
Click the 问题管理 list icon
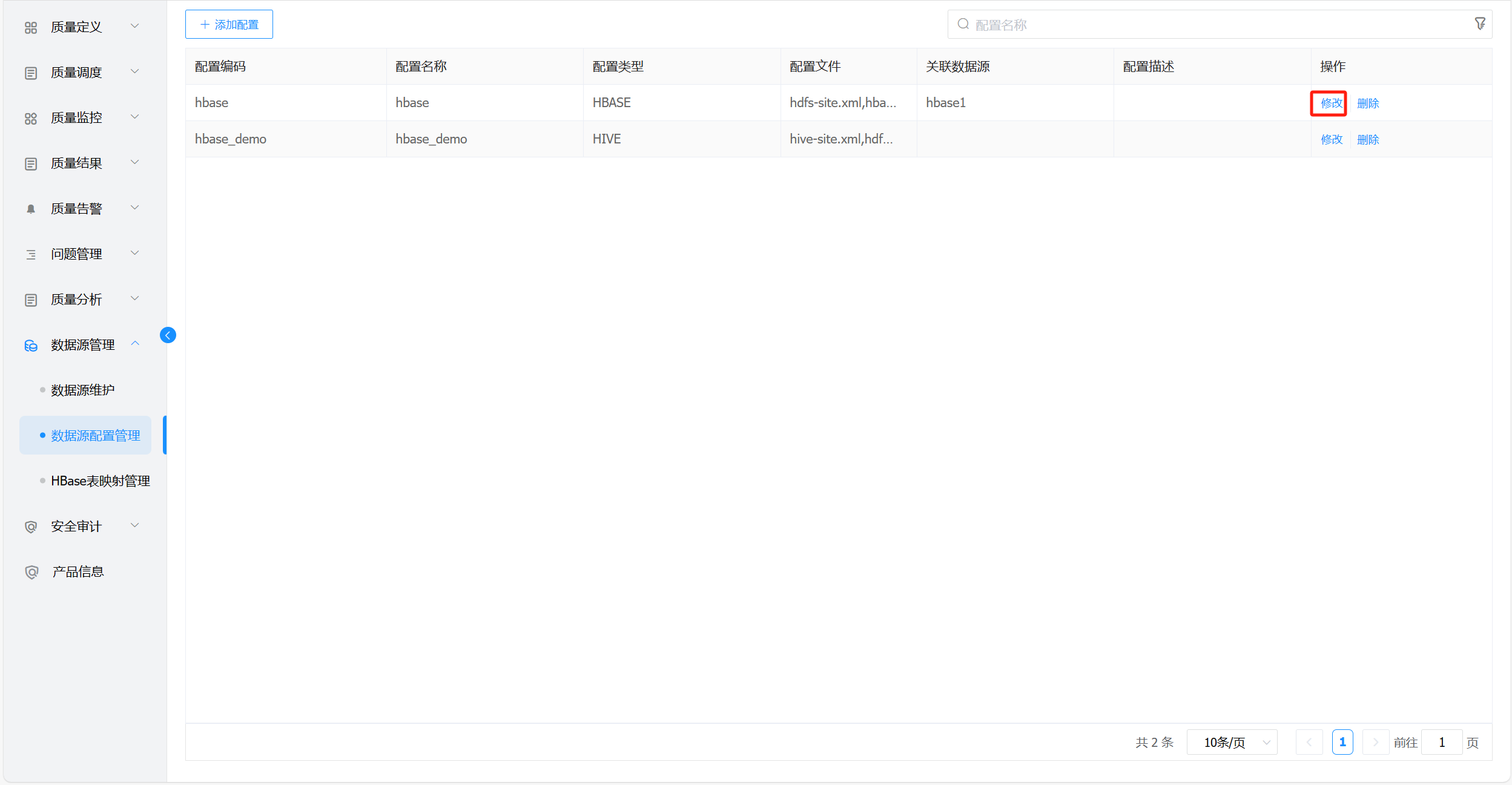point(31,254)
